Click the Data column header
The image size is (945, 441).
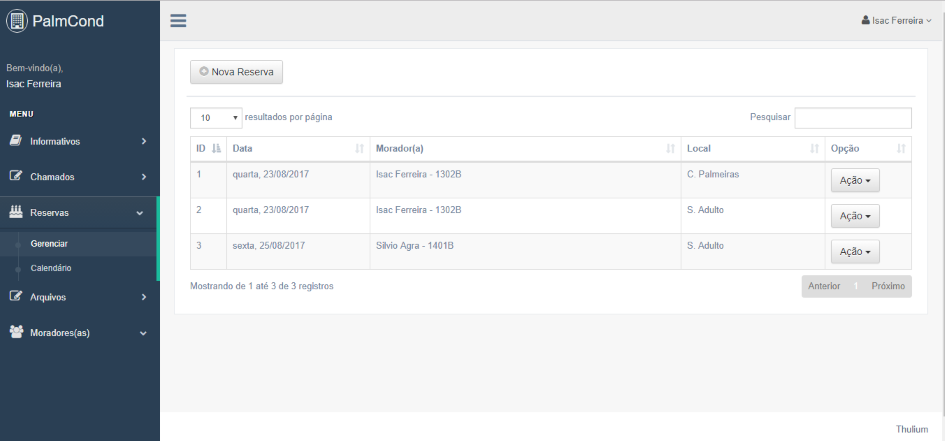pyautogui.click(x=298, y=149)
